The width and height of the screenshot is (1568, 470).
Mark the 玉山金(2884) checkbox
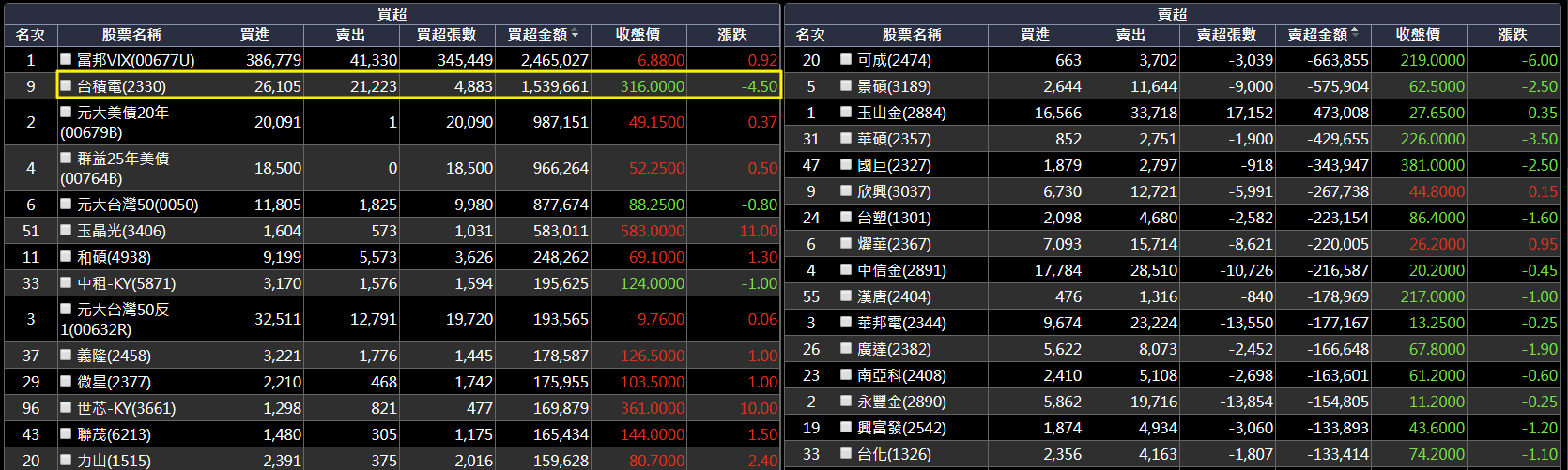[x=846, y=112]
